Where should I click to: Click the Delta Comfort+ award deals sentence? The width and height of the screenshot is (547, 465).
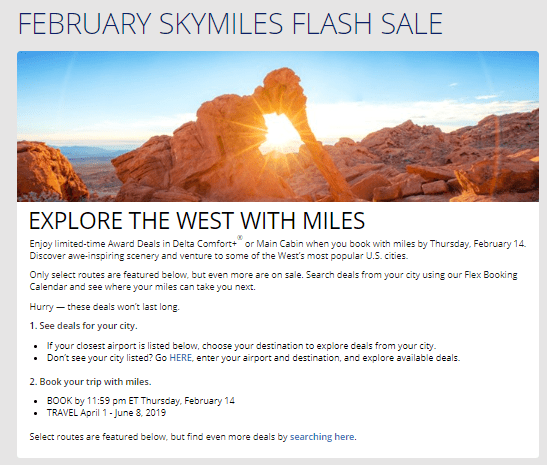pyautogui.click(x=278, y=243)
